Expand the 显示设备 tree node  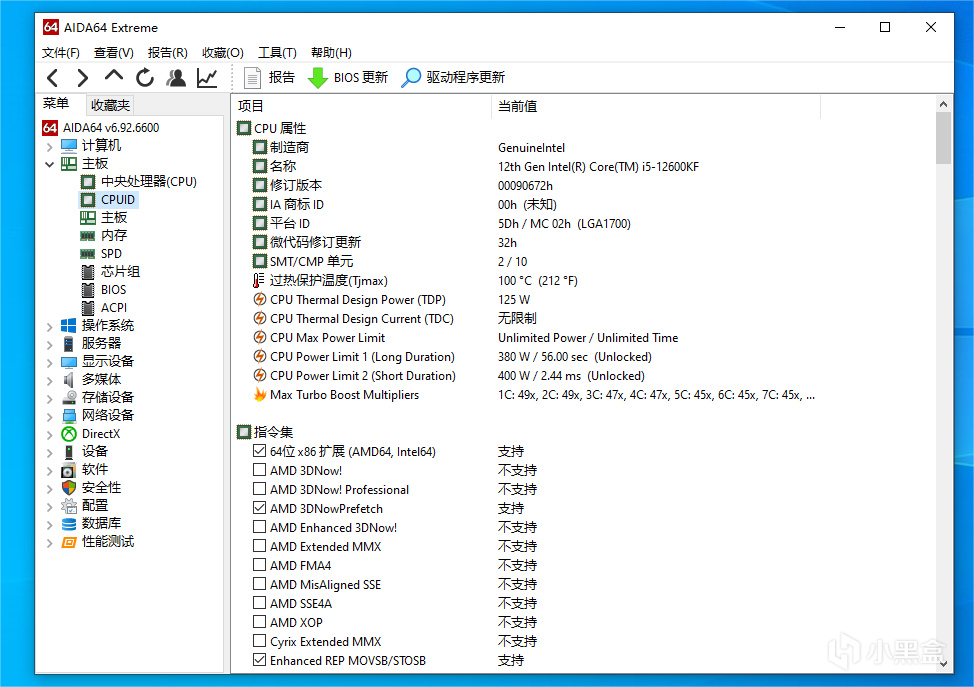(x=50, y=363)
